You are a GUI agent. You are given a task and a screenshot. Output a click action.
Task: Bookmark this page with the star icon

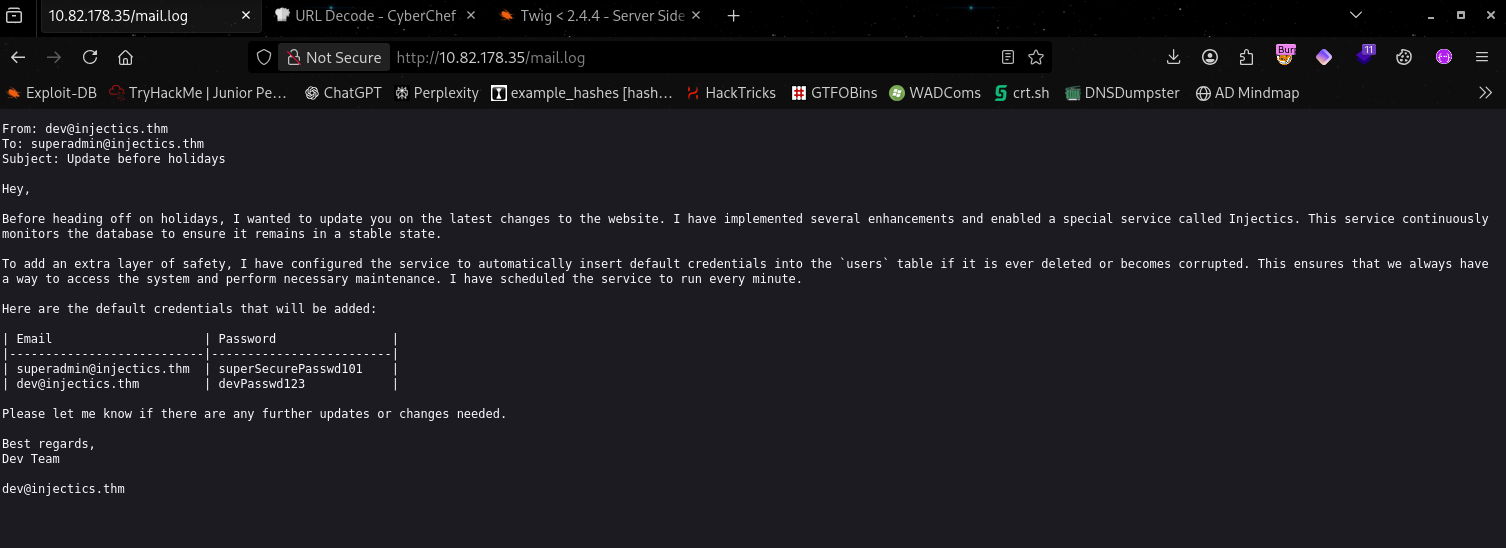click(x=1036, y=57)
